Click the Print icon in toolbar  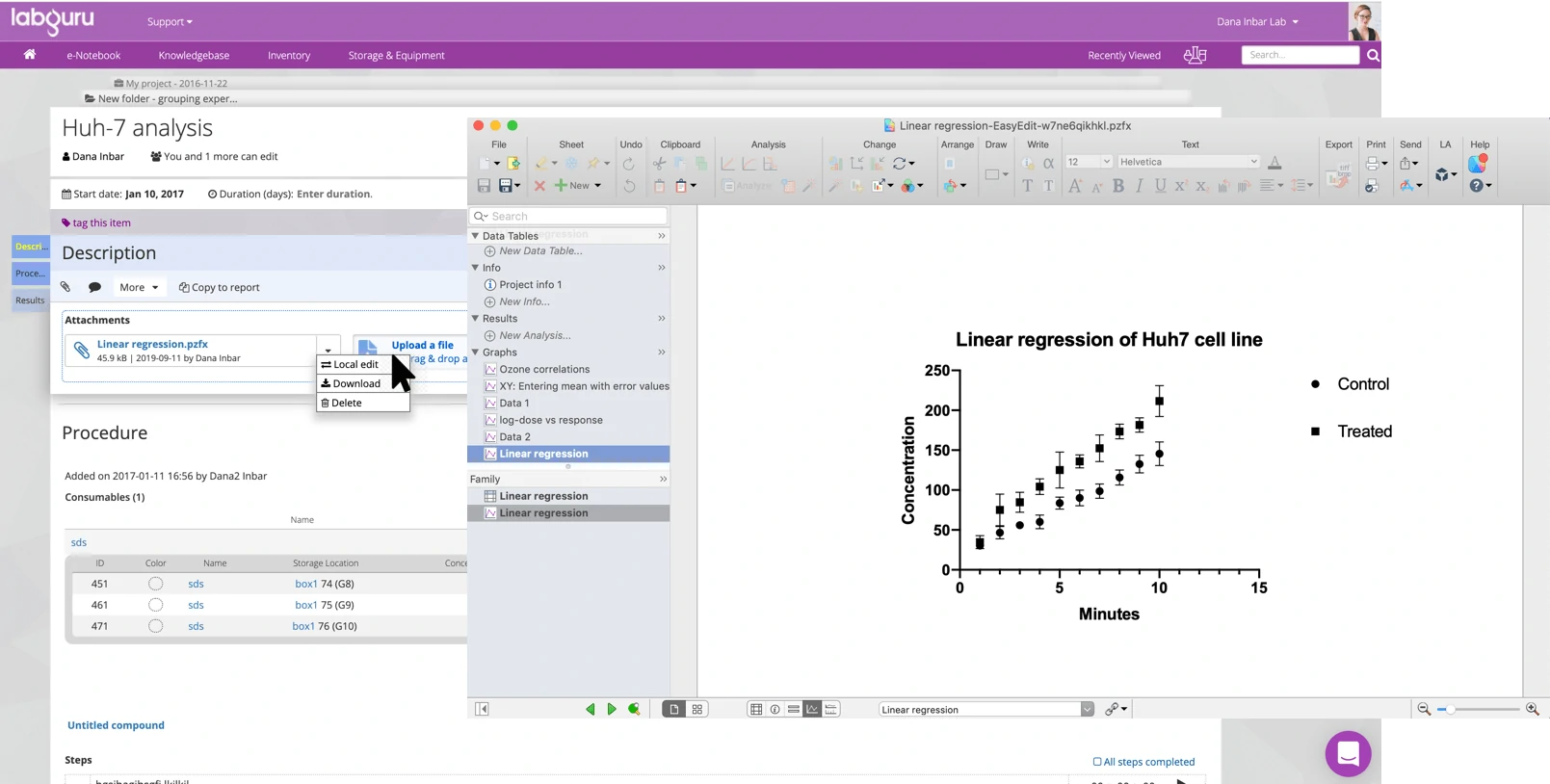[x=1372, y=164]
